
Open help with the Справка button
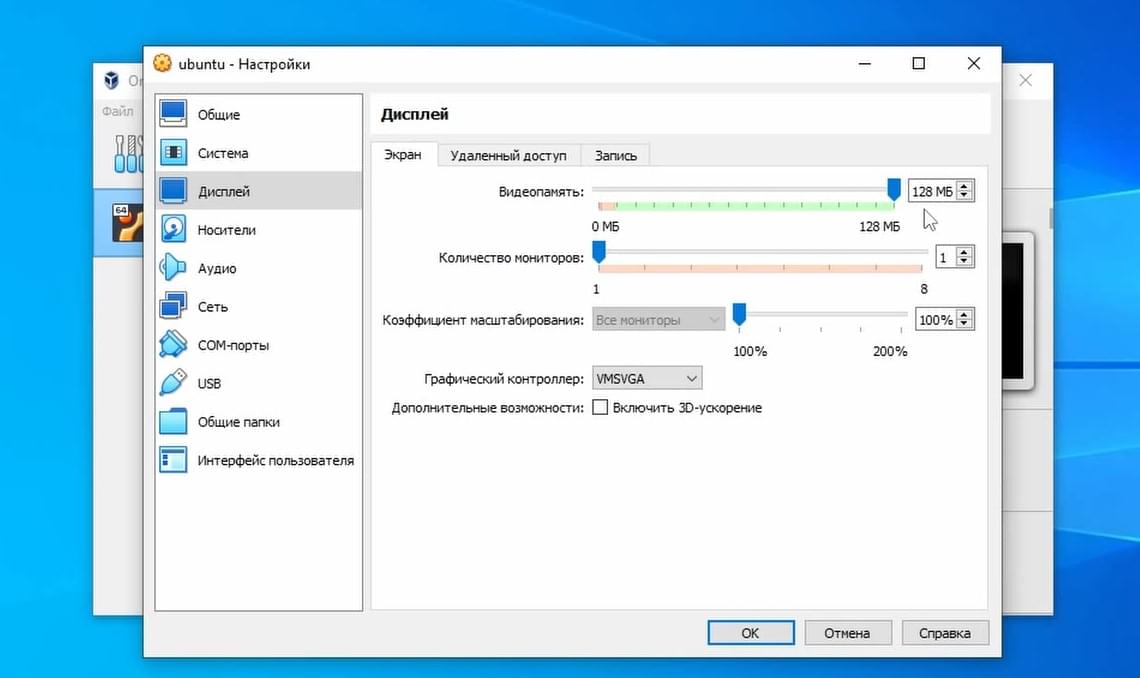(x=945, y=632)
